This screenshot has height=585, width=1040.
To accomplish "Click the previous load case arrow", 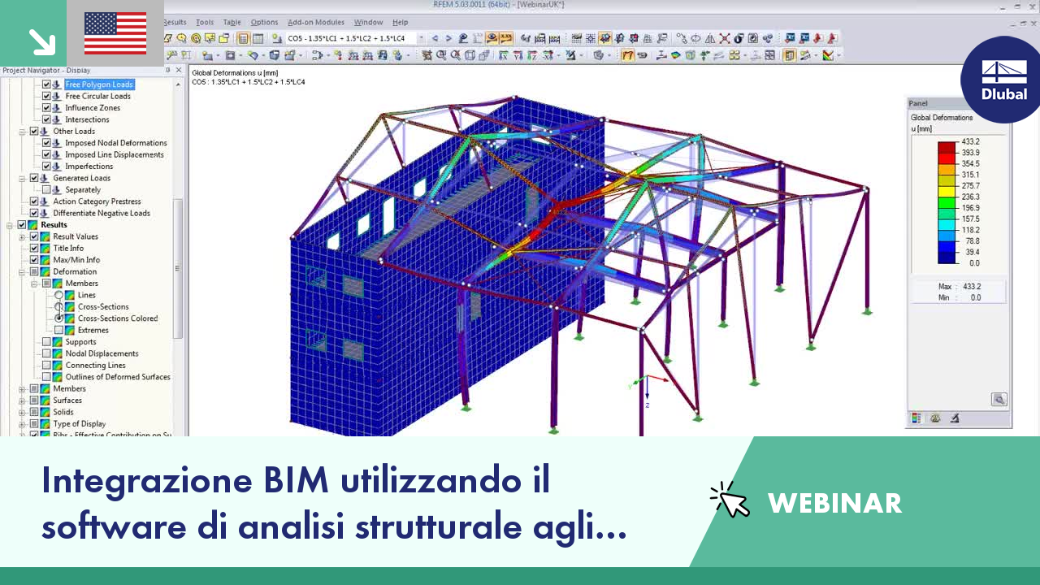I will (x=435, y=38).
